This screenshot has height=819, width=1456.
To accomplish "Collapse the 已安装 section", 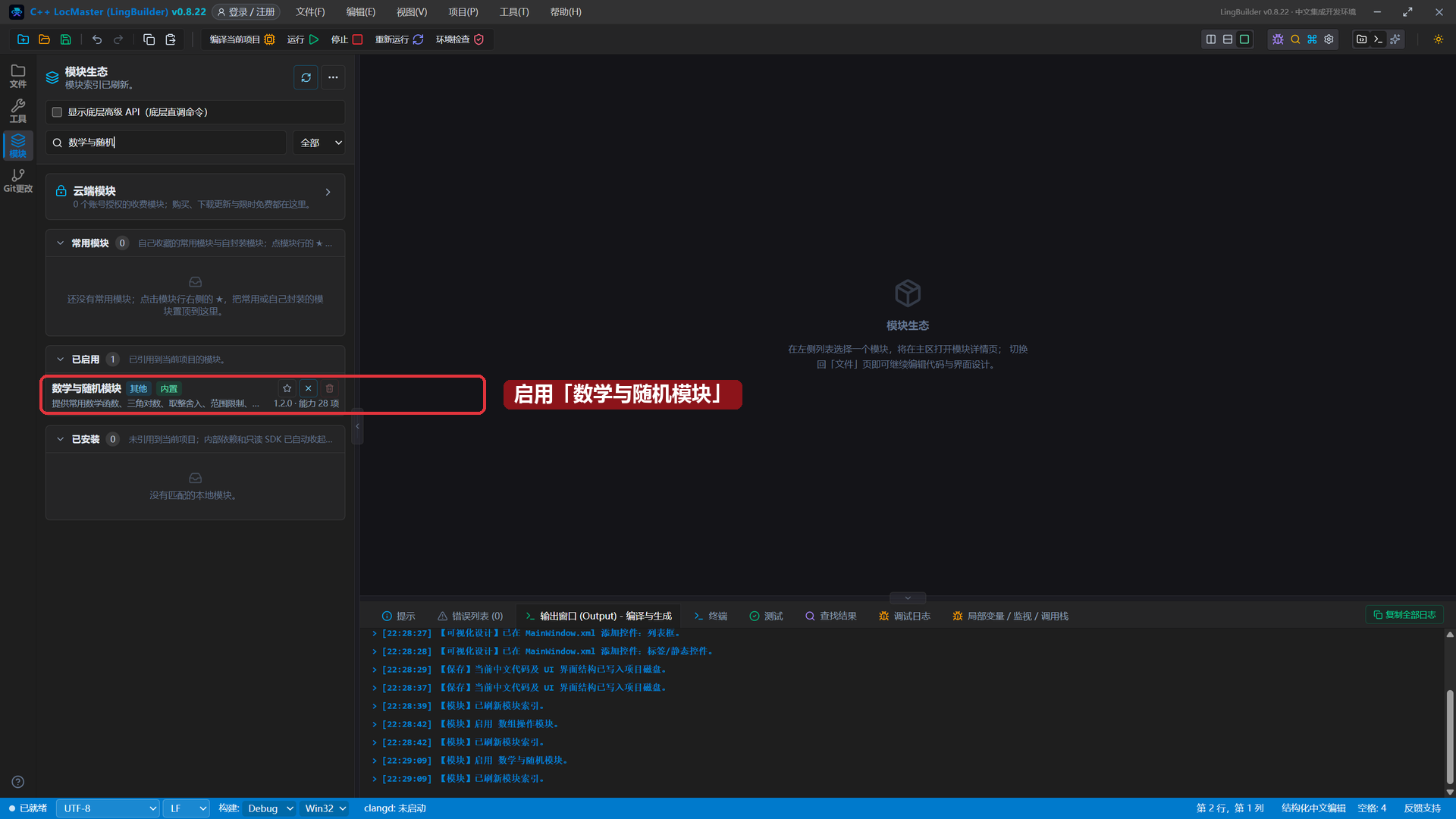I will click(x=61, y=440).
